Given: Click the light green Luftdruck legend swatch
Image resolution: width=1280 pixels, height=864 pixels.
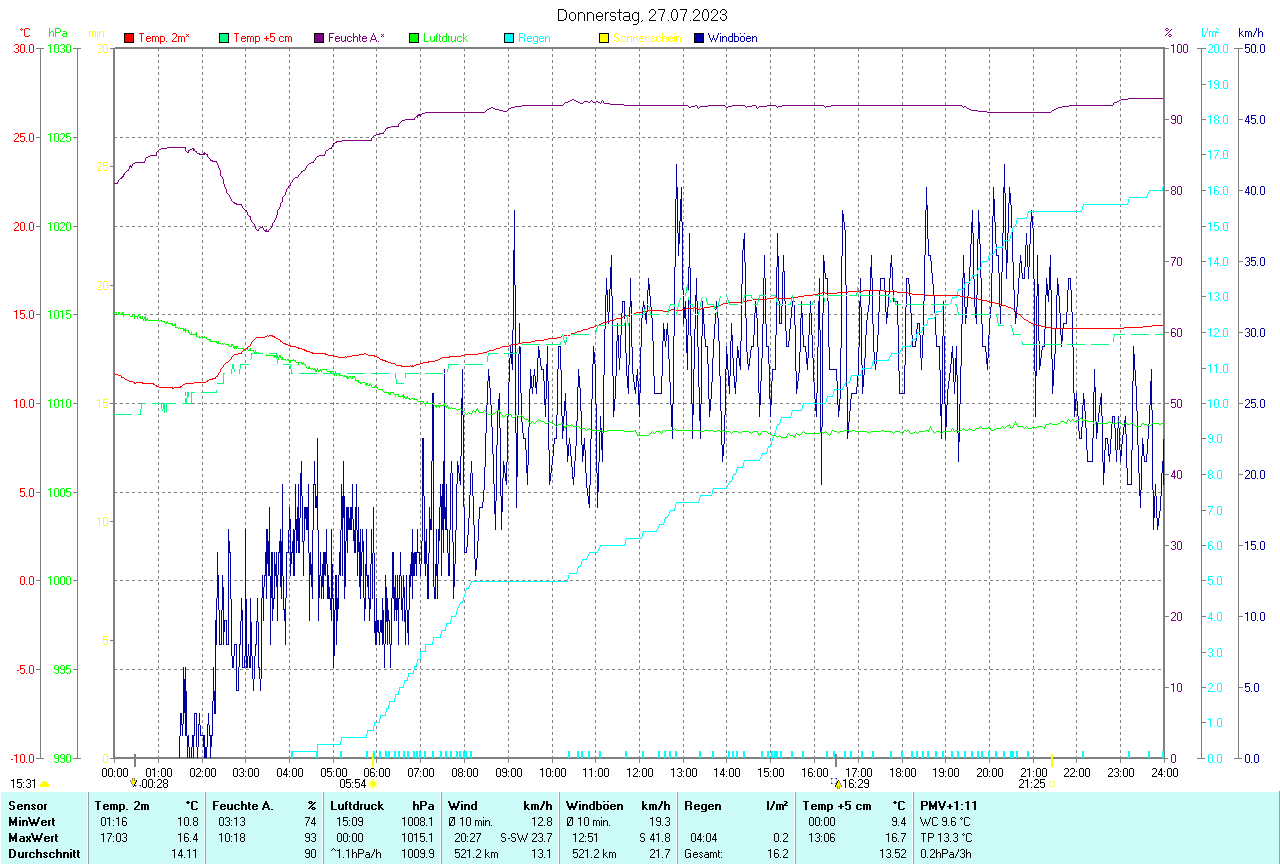Looking at the screenshot, I should [414, 38].
